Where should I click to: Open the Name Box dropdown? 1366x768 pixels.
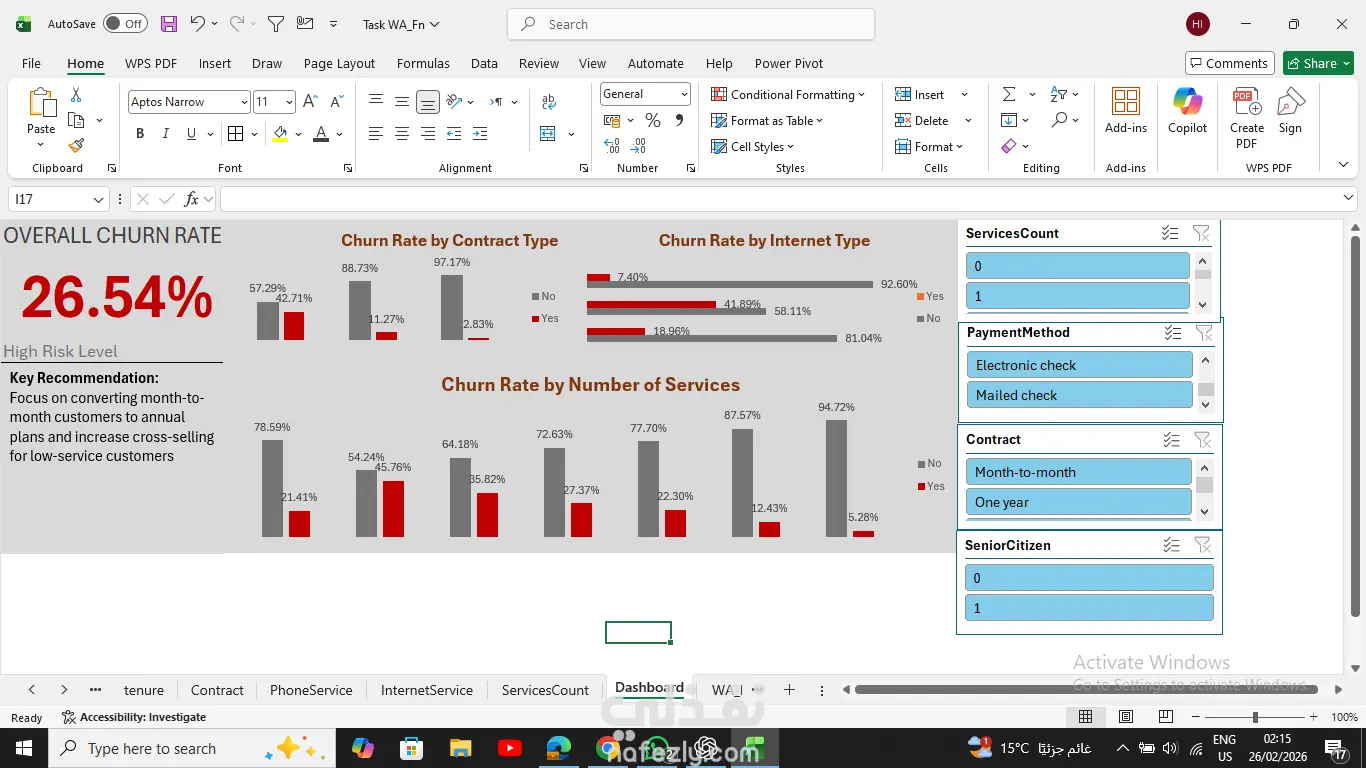(98, 199)
